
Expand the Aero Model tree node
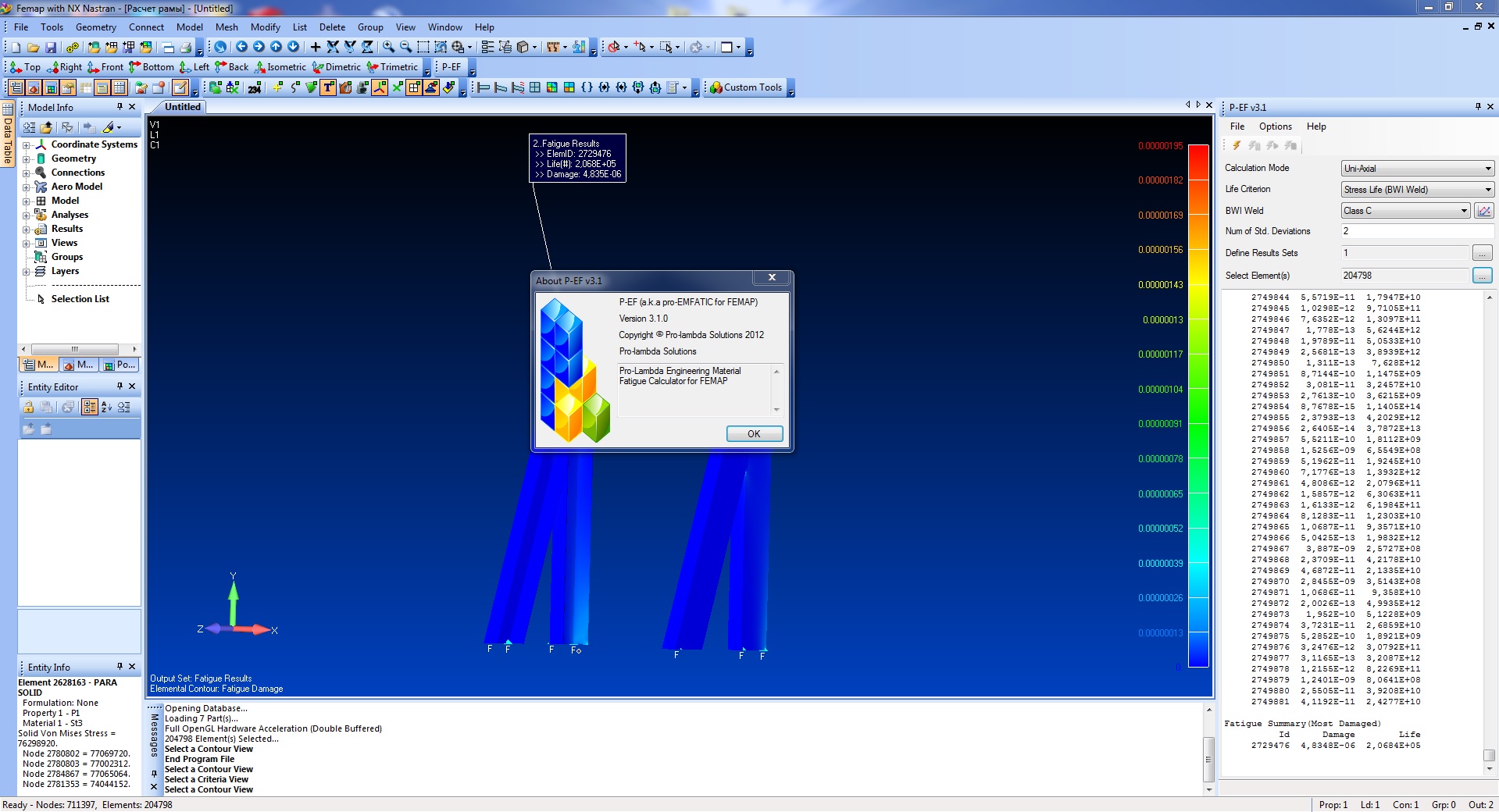(x=26, y=187)
